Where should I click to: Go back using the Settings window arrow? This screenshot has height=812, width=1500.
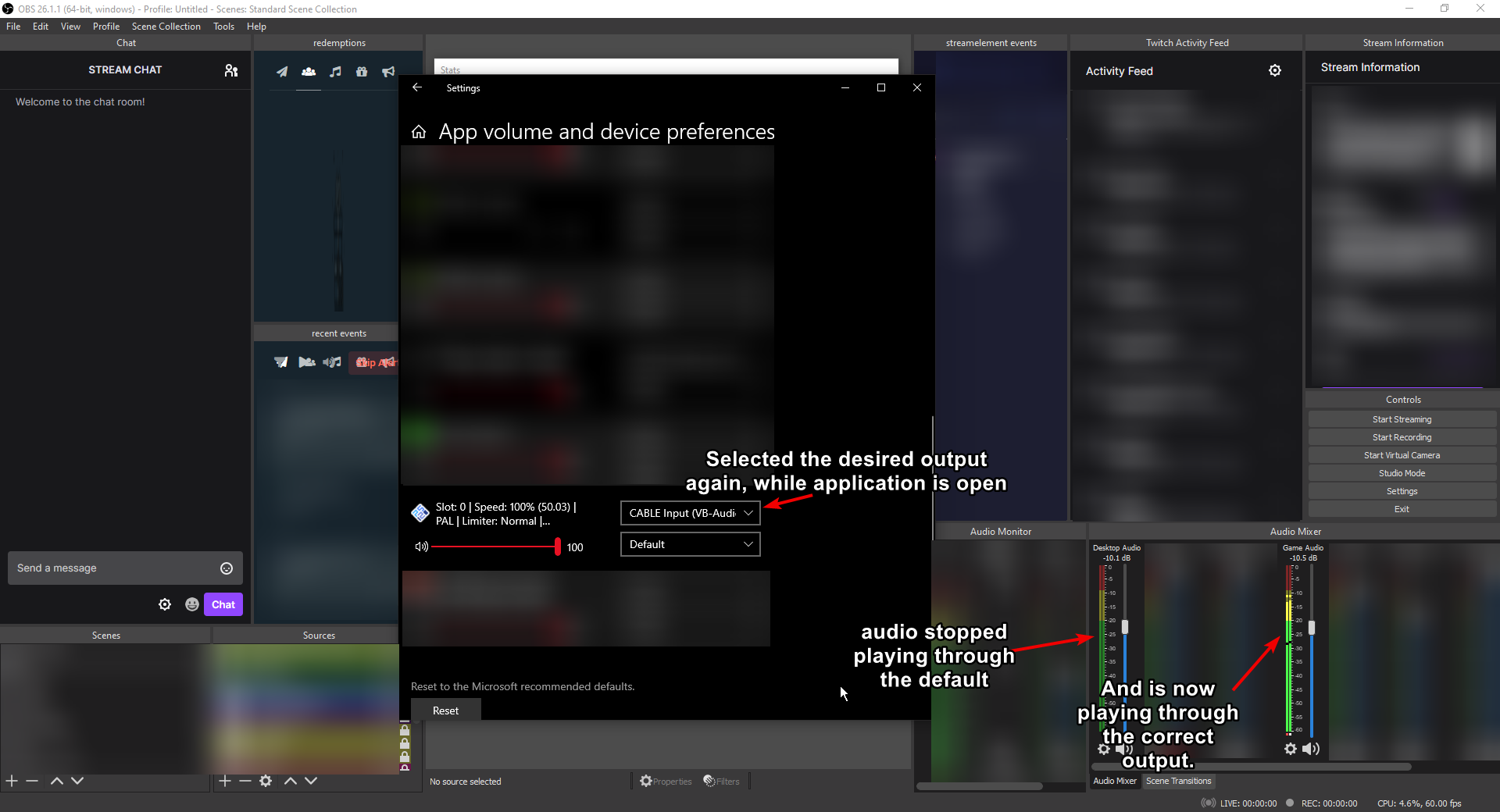pyautogui.click(x=417, y=87)
